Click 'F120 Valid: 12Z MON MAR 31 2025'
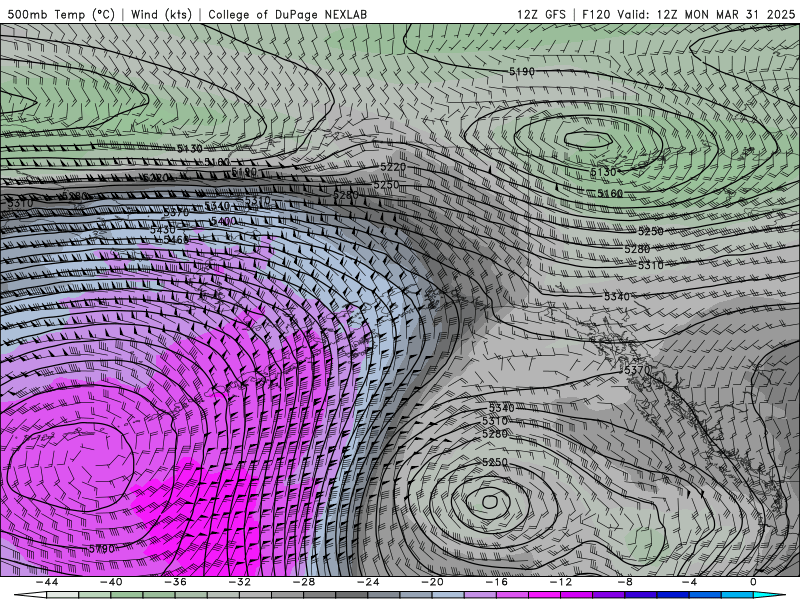Viewport: 800px width, 600px height. click(688, 14)
